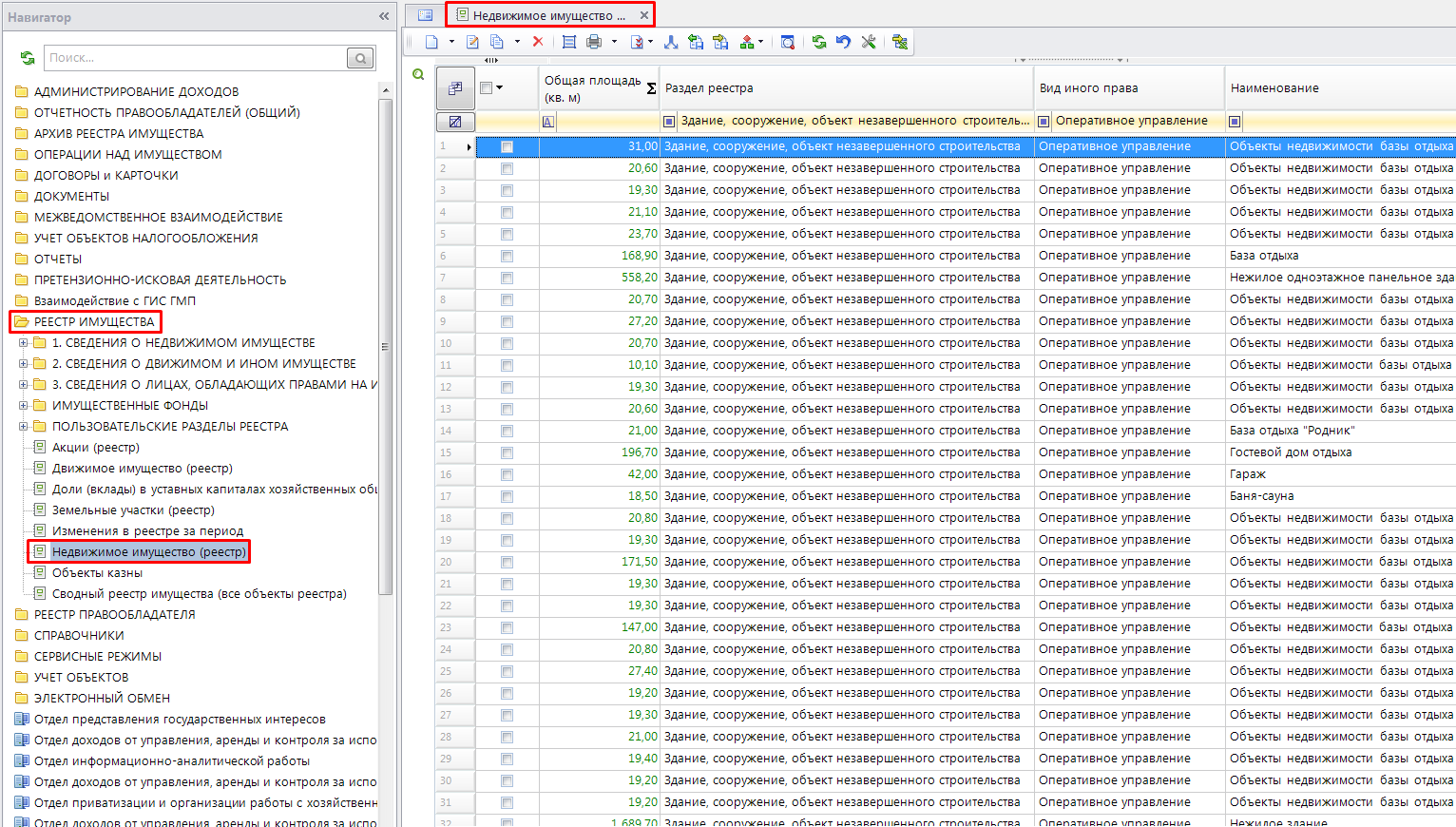1456x827 pixels.
Task: Select Недвижимое имущество (реестр) in tree
Action: click(148, 551)
